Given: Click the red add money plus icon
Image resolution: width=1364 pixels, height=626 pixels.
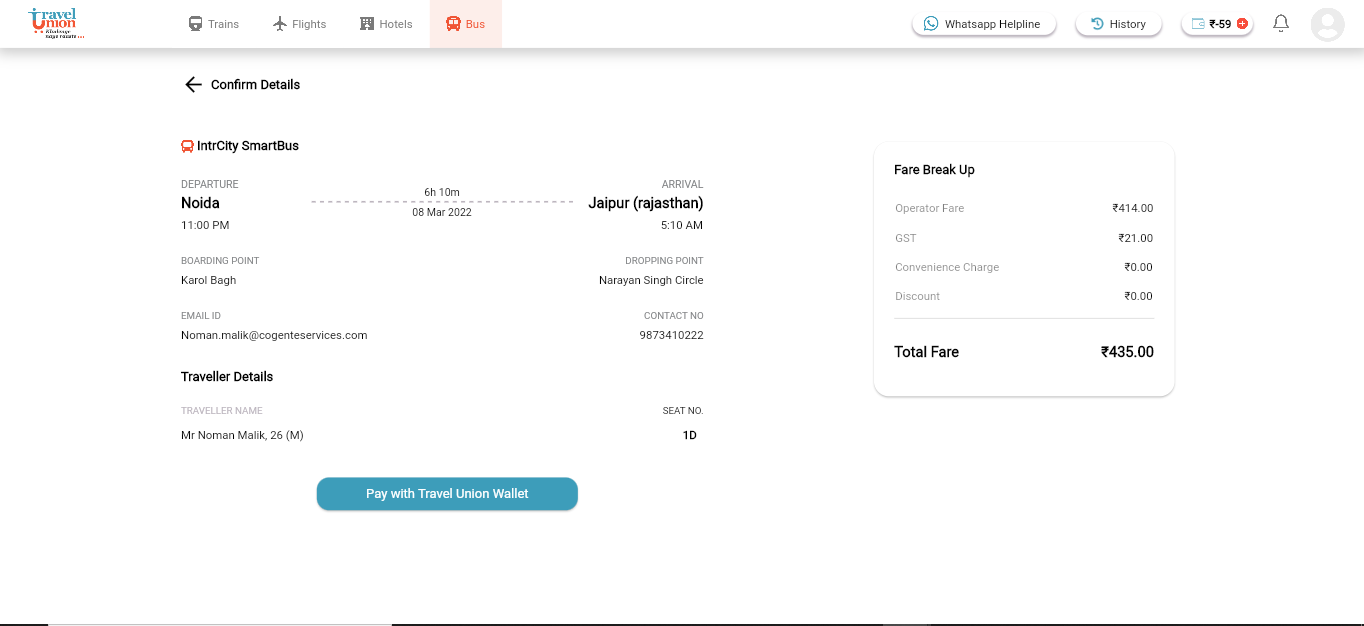Looking at the screenshot, I should point(1242,24).
